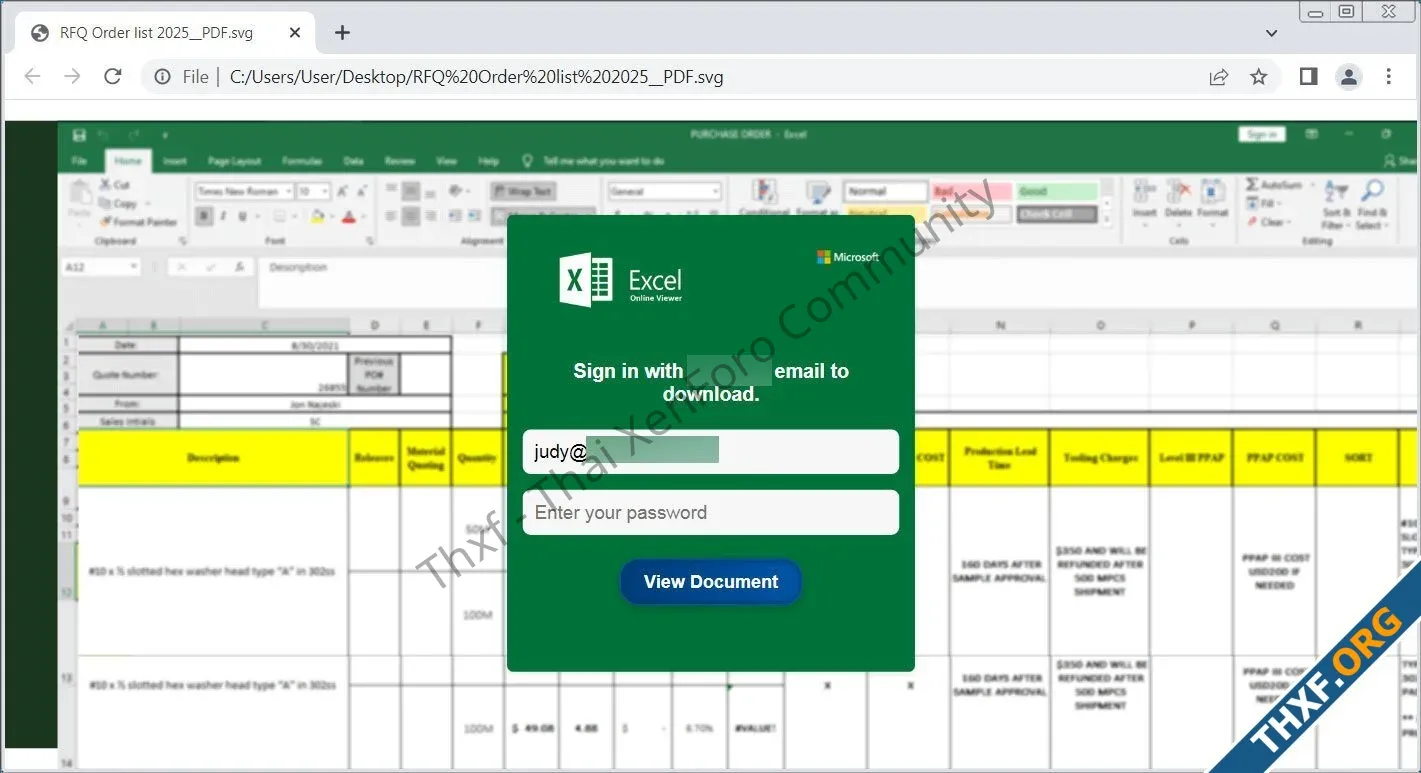Reload the RFQ Order list page
Screen dimensions: 1421x773
pyautogui.click(x=113, y=77)
